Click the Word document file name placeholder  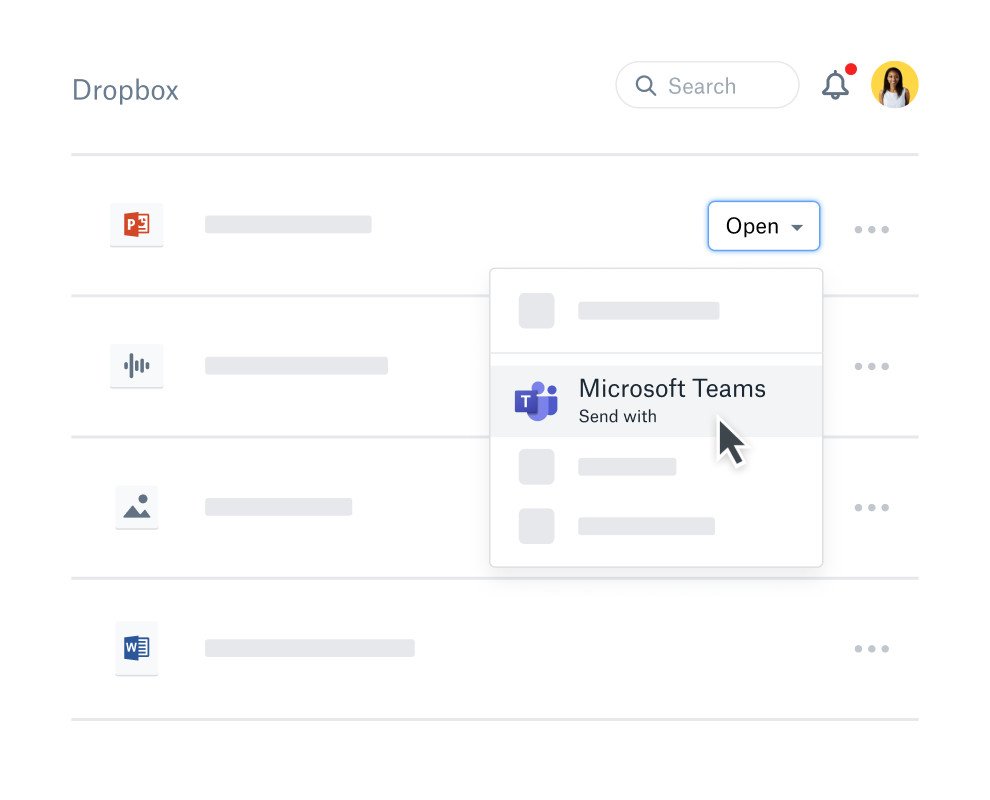tap(309, 648)
